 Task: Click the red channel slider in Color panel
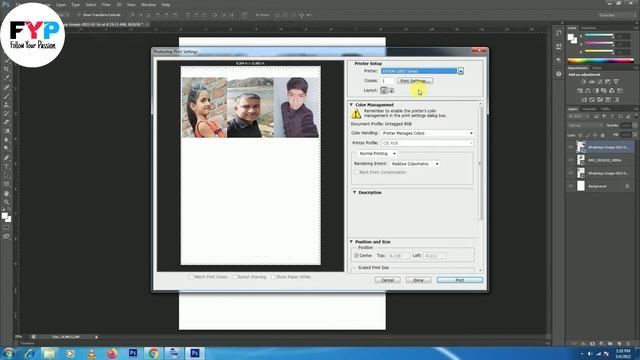pos(599,35)
